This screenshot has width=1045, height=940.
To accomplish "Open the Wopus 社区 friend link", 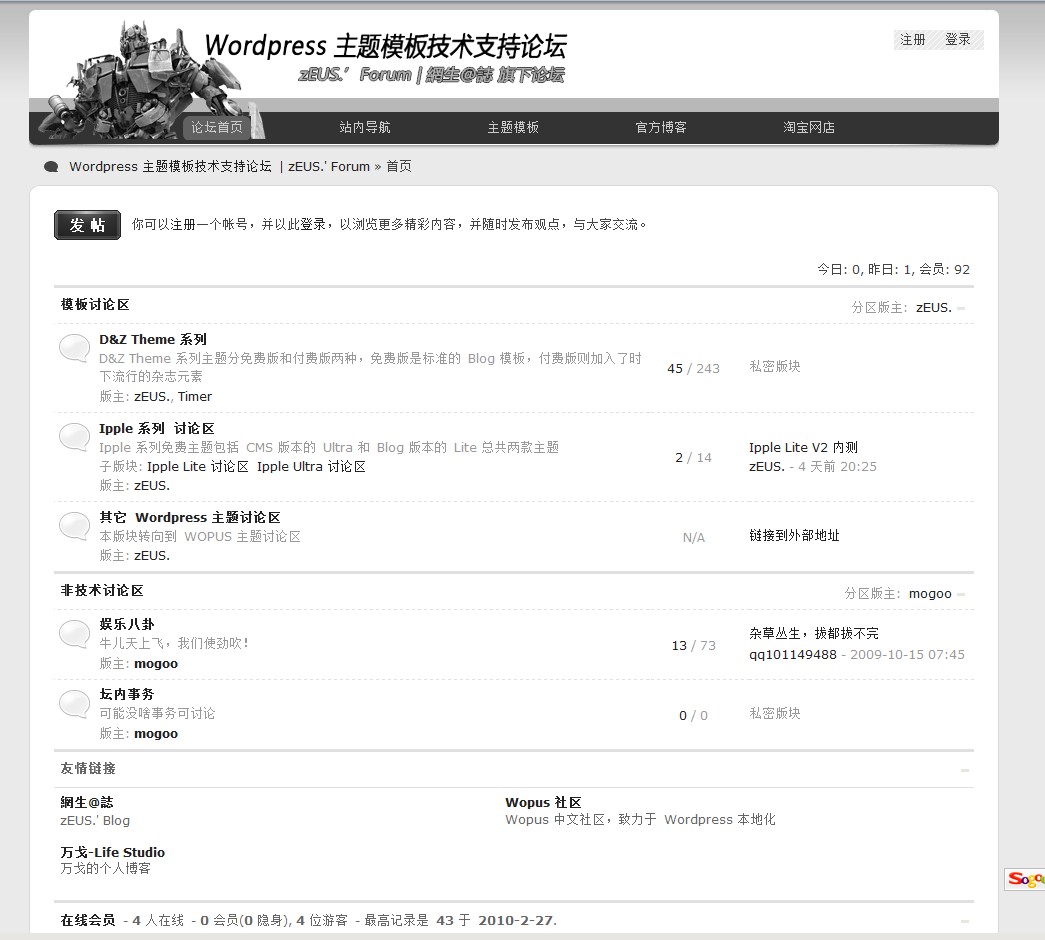I will coord(543,803).
